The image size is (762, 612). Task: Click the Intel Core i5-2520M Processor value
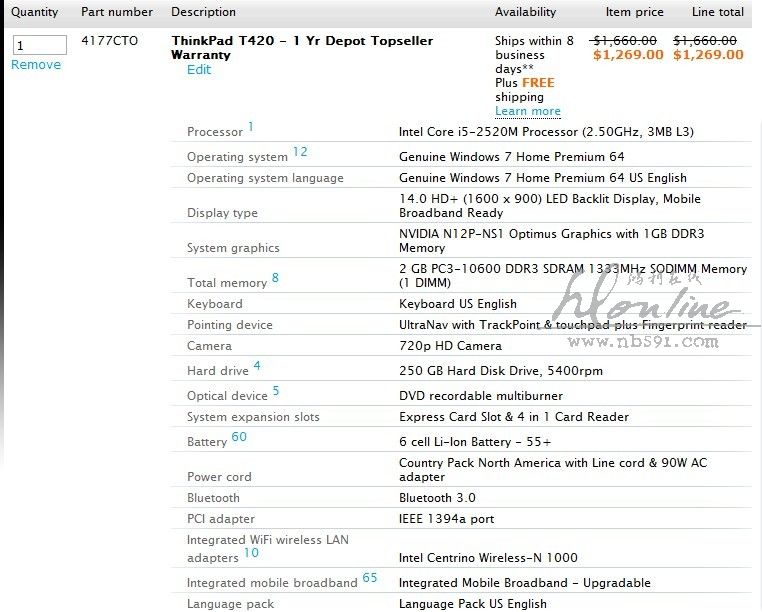click(546, 132)
